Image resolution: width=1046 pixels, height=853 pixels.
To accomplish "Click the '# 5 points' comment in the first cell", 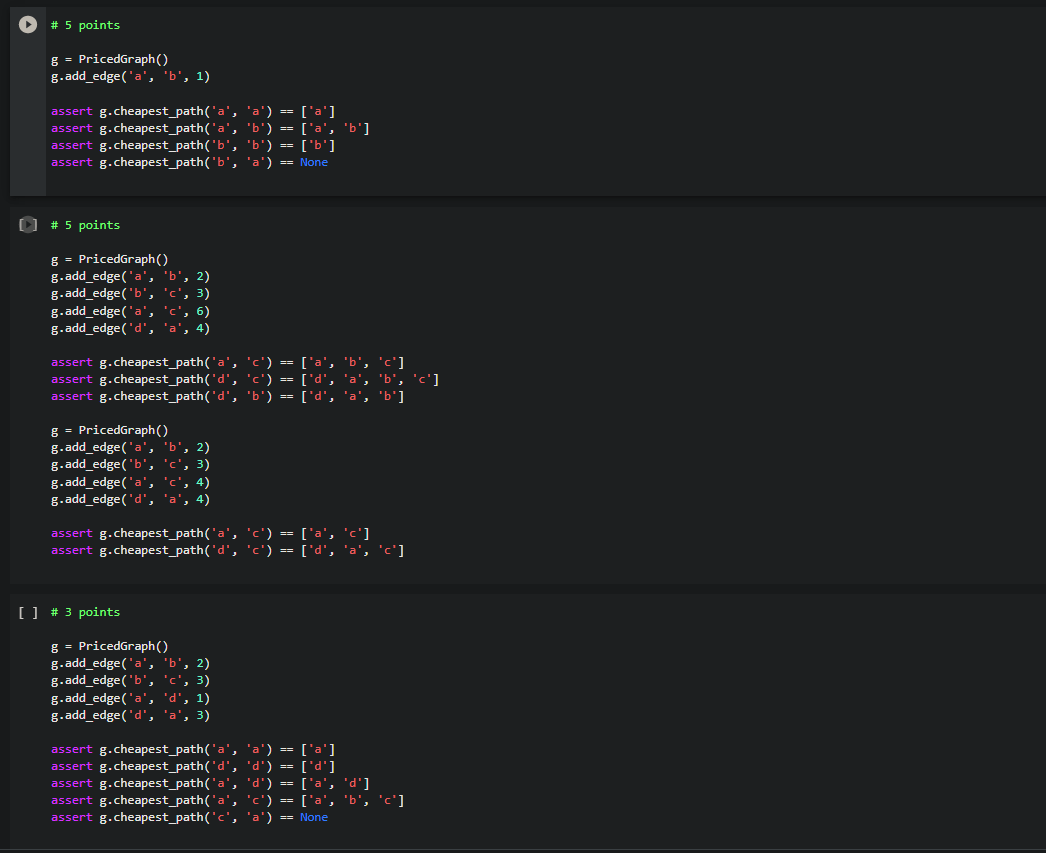I will tap(85, 25).
